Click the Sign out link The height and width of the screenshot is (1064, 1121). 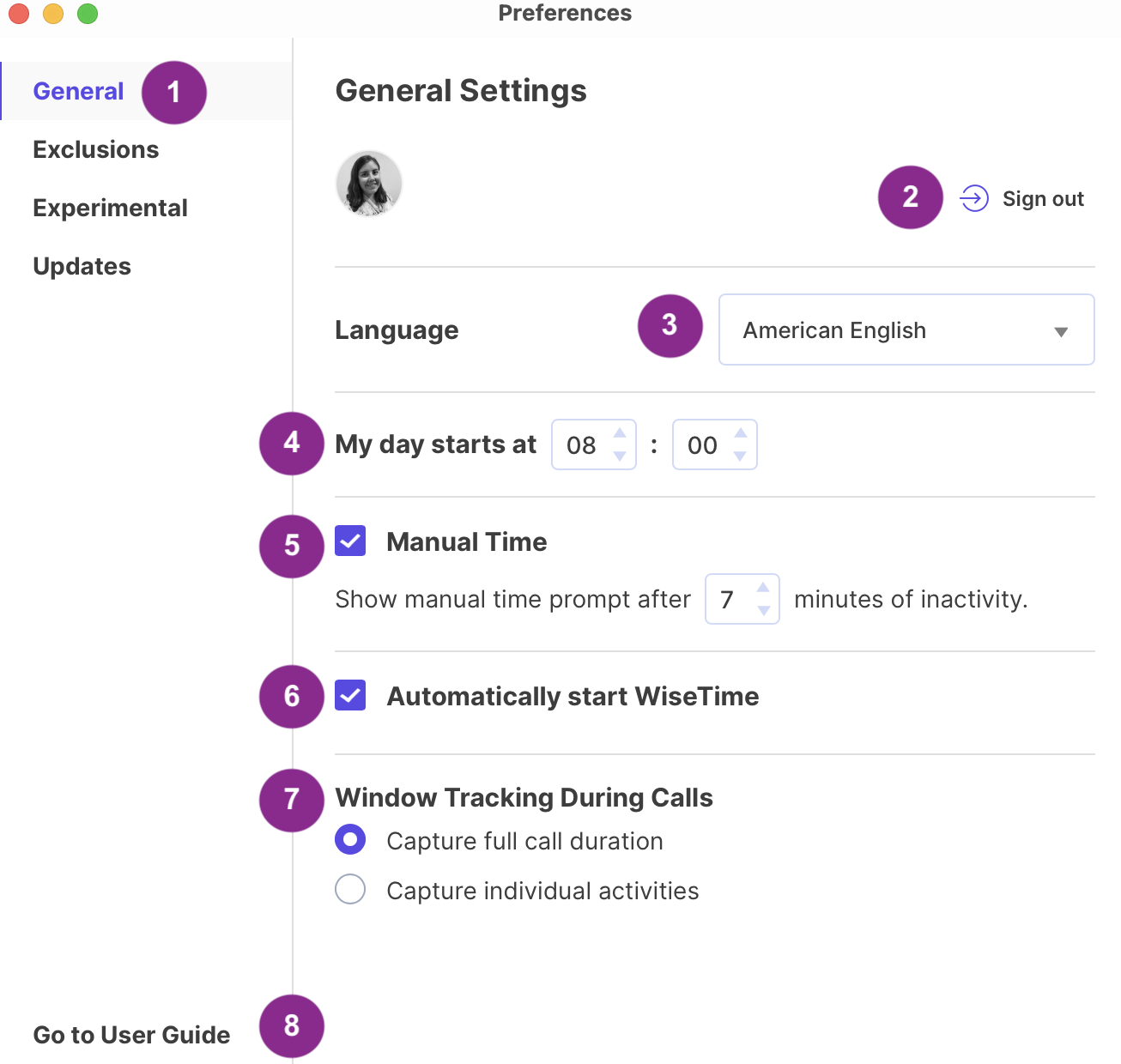click(1042, 199)
